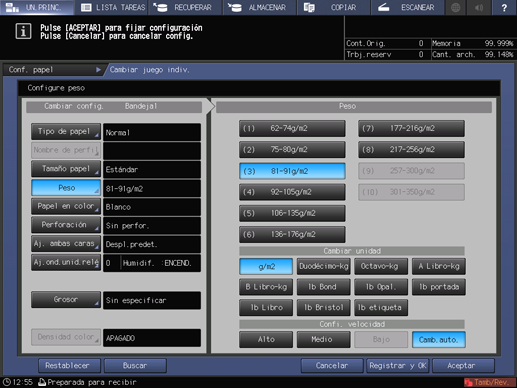The image size is (517, 388).
Task: Select weight (7) 177-216g/m2
Action: pyautogui.click(x=411, y=128)
